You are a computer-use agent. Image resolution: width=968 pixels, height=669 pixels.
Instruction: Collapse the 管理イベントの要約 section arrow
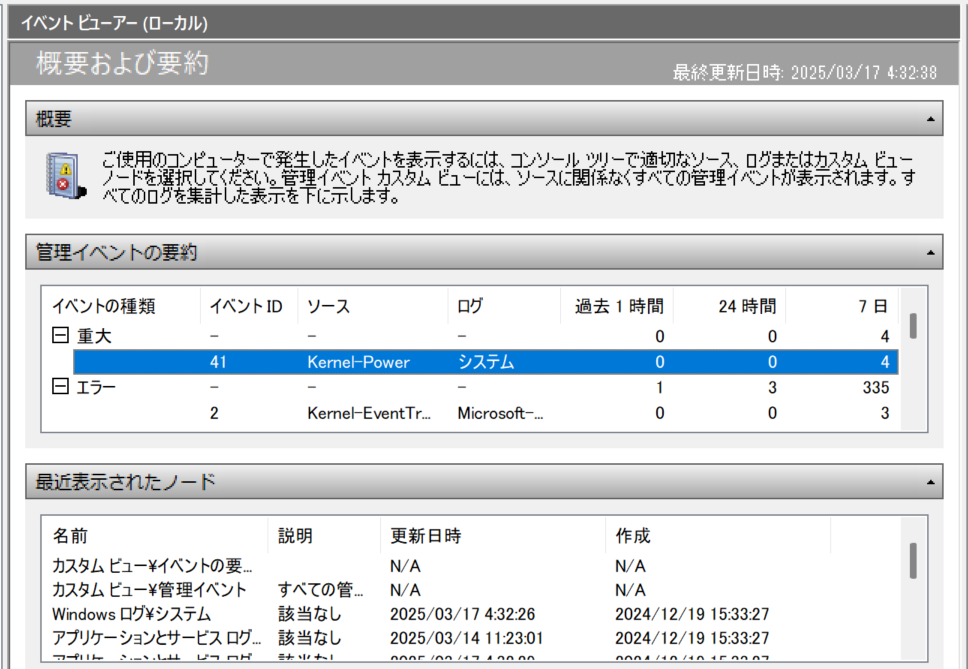point(930,252)
